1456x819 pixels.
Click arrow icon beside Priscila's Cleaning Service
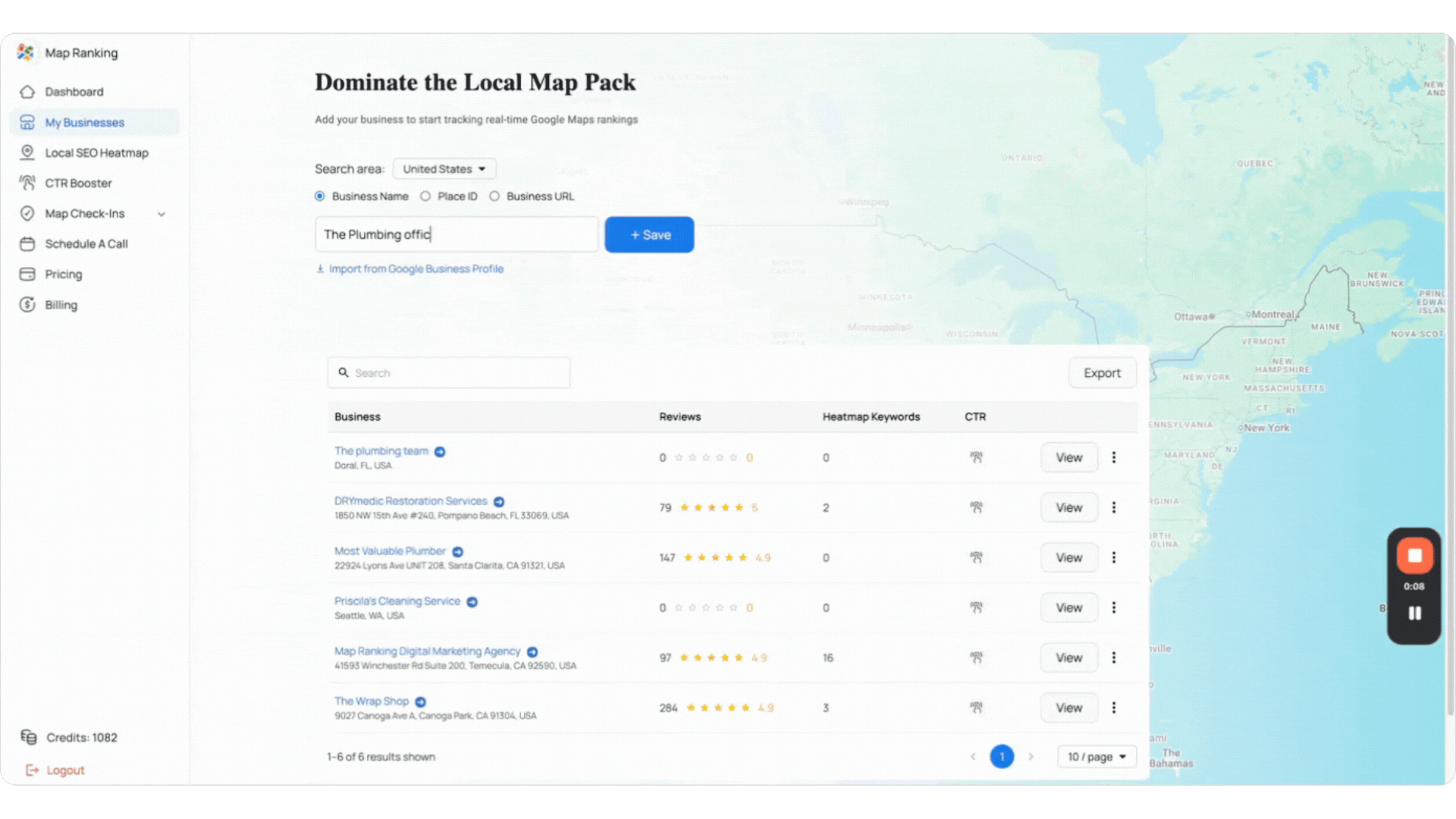[472, 601]
